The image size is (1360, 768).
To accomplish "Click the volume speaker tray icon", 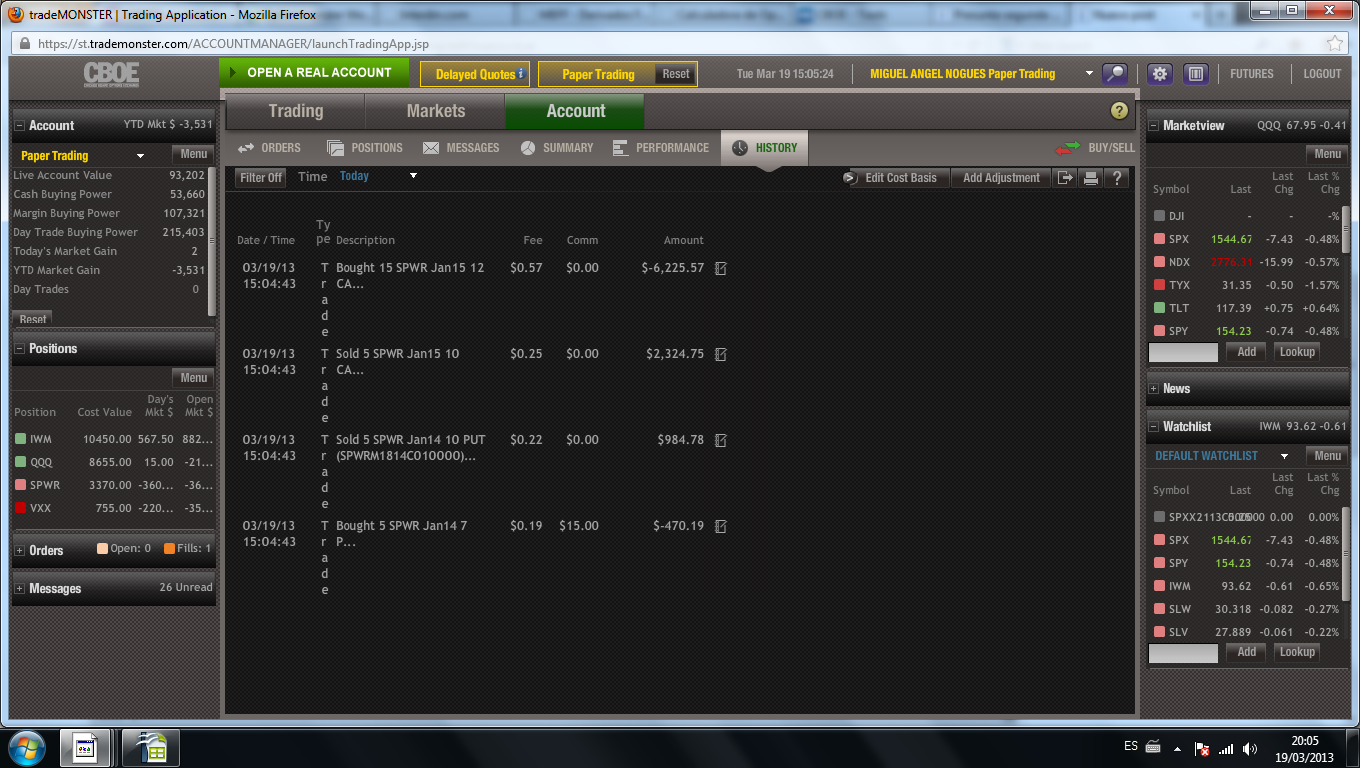I will click(x=1249, y=748).
